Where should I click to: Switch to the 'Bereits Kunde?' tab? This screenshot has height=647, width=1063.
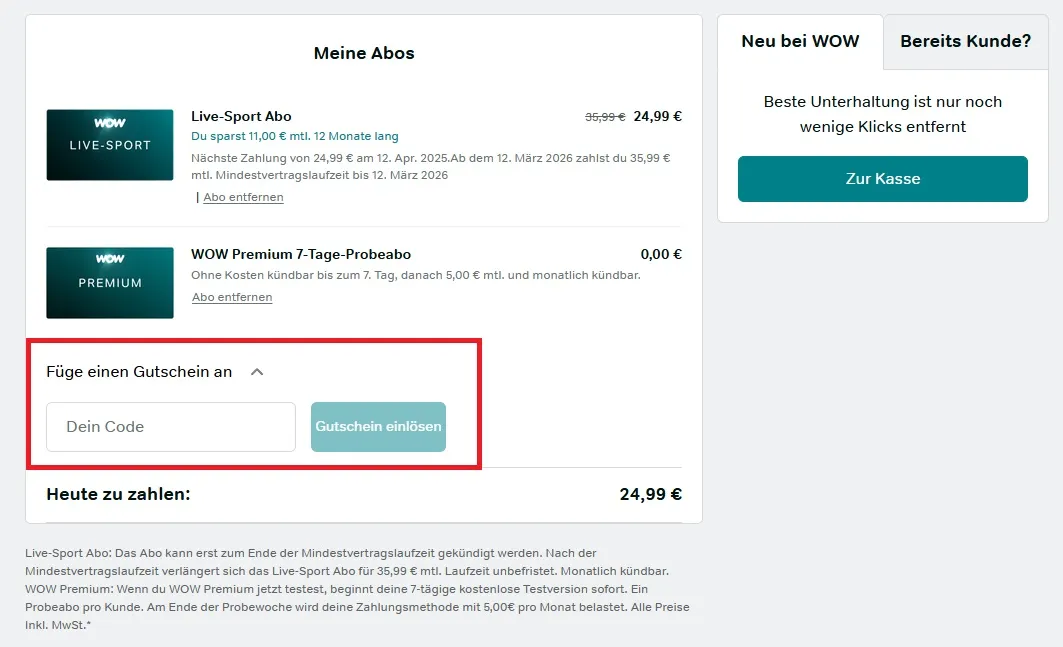click(x=963, y=42)
